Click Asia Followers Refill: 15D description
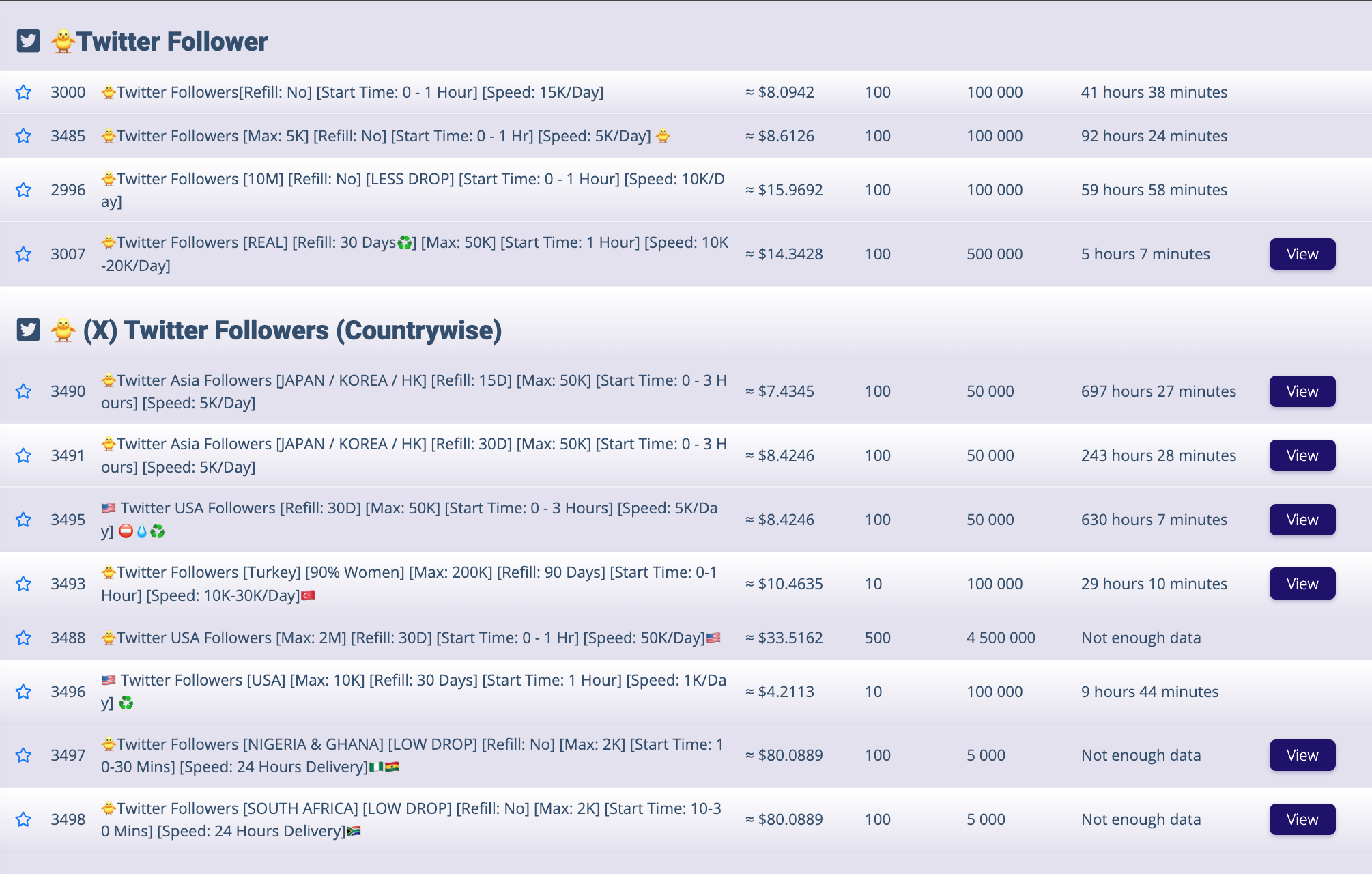The height and width of the screenshot is (874, 1372). pos(414,391)
